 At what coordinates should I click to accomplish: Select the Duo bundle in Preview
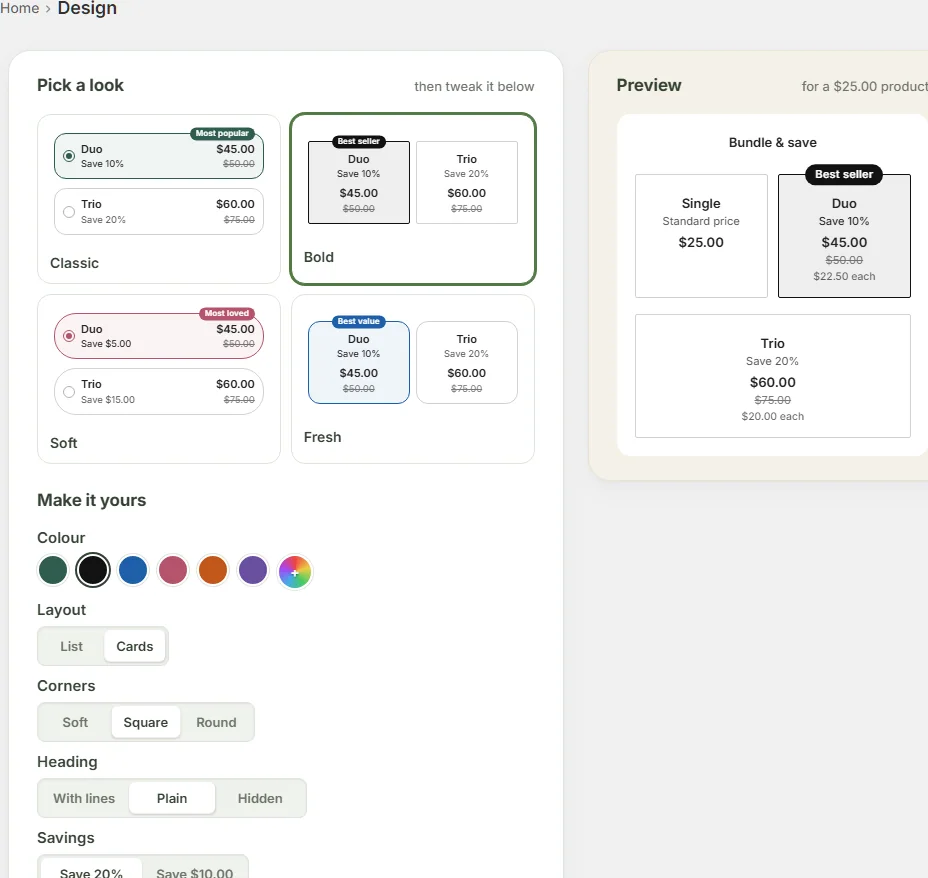point(844,235)
